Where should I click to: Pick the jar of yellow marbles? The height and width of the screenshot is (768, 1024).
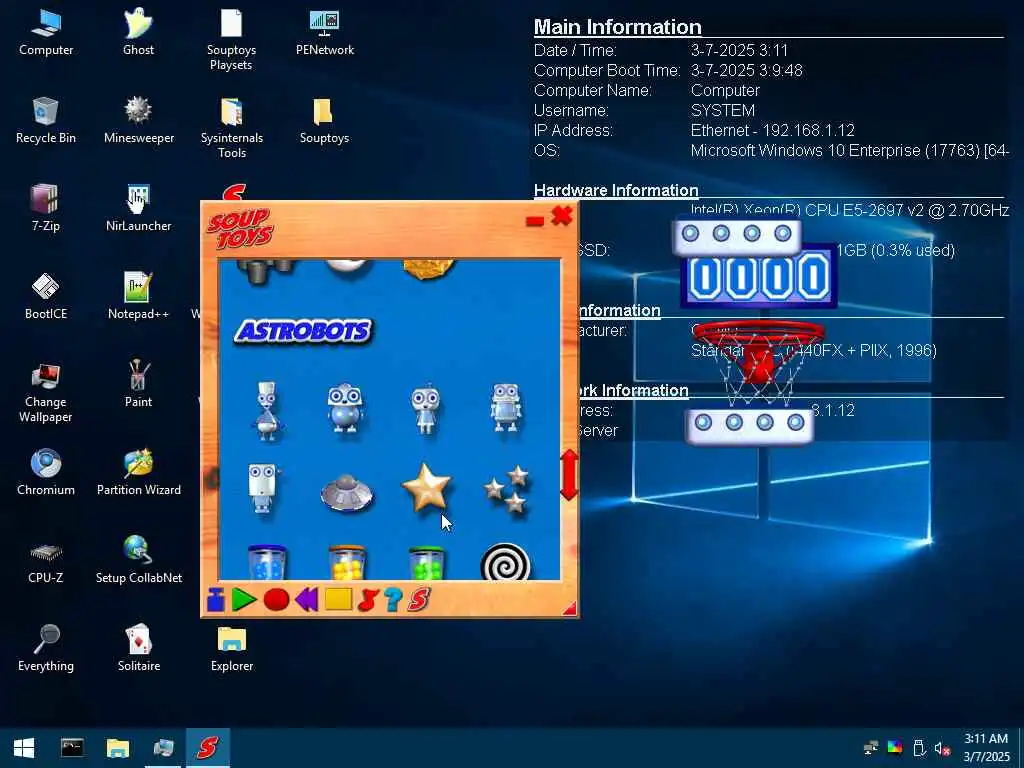tap(347, 562)
